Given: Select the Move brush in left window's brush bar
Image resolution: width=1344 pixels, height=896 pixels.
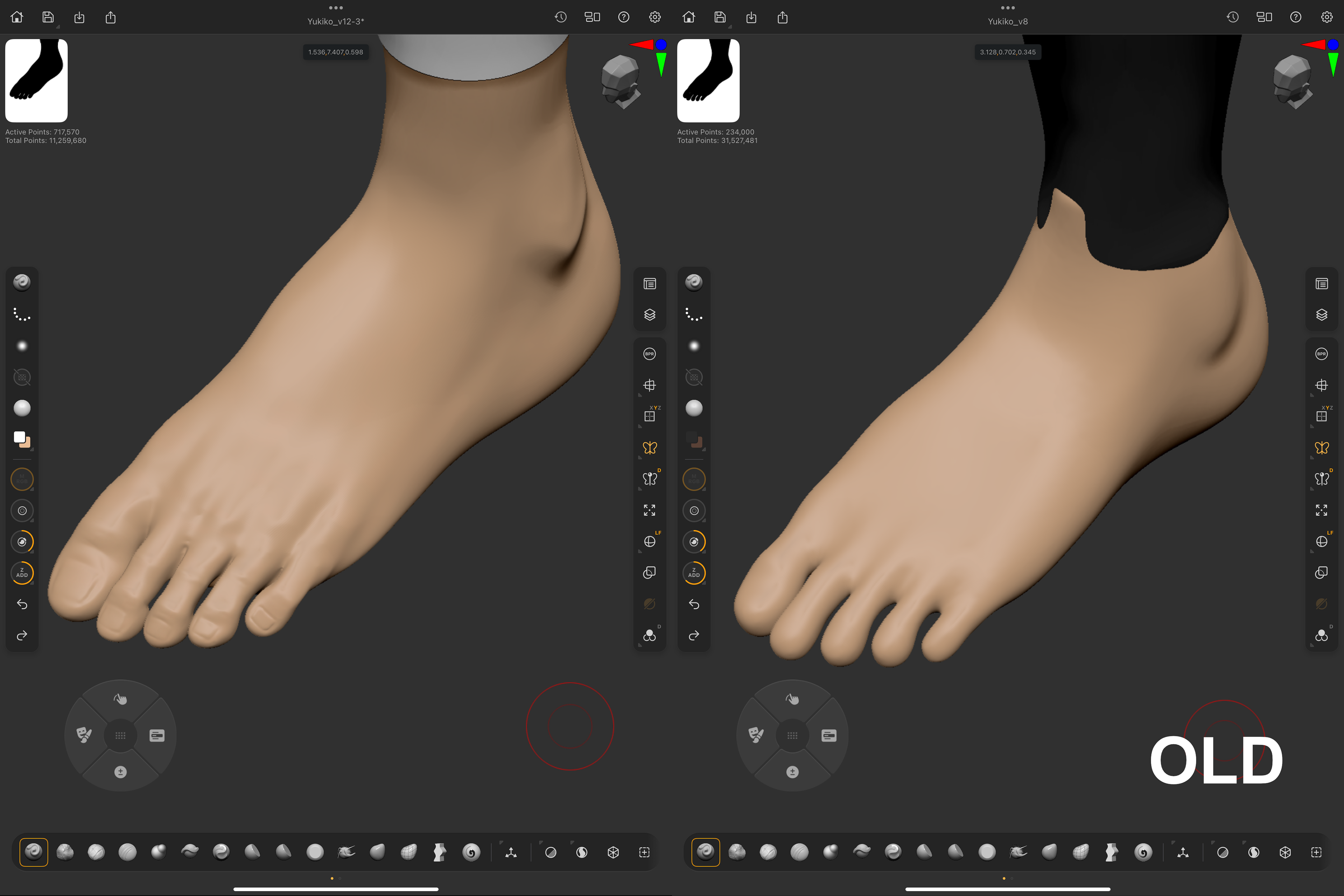Looking at the screenshot, I should [158, 852].
